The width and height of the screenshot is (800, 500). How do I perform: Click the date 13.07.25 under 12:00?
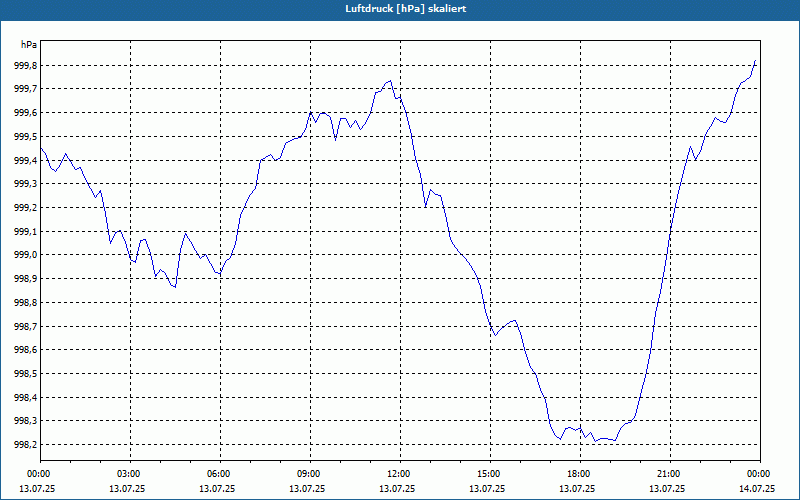(397, 489)
